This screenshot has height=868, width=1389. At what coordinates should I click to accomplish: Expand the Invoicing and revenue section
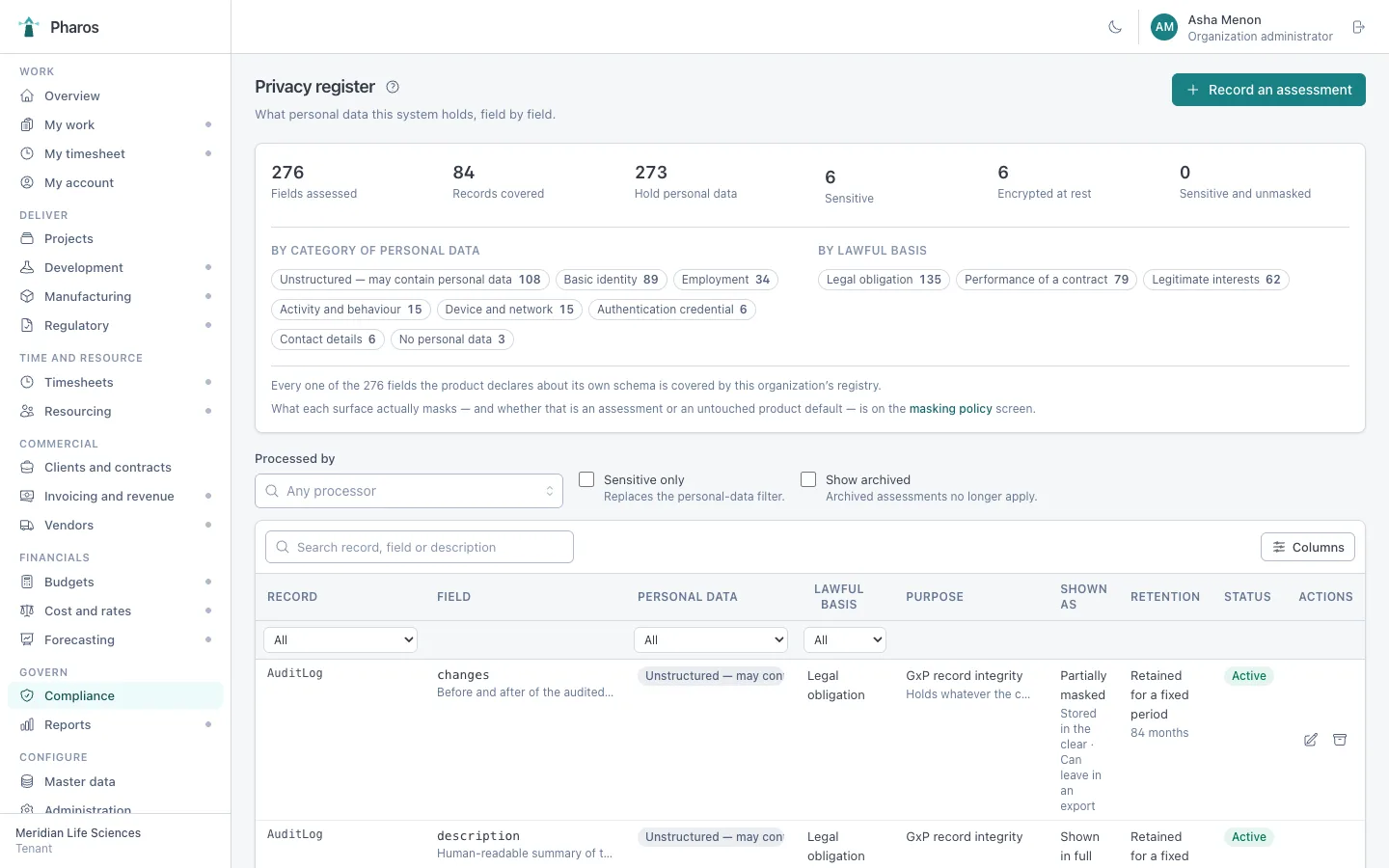coord(208,496)
